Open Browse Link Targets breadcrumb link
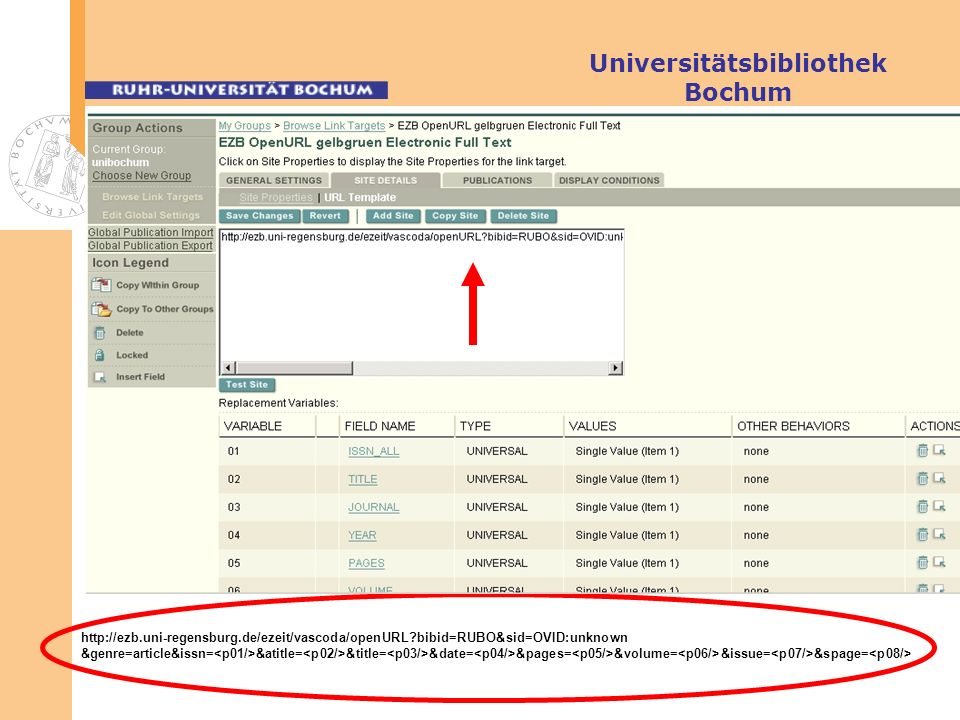The width and height of the screenshot is (960, 720). pyautogui.click(x=334, y=126)
